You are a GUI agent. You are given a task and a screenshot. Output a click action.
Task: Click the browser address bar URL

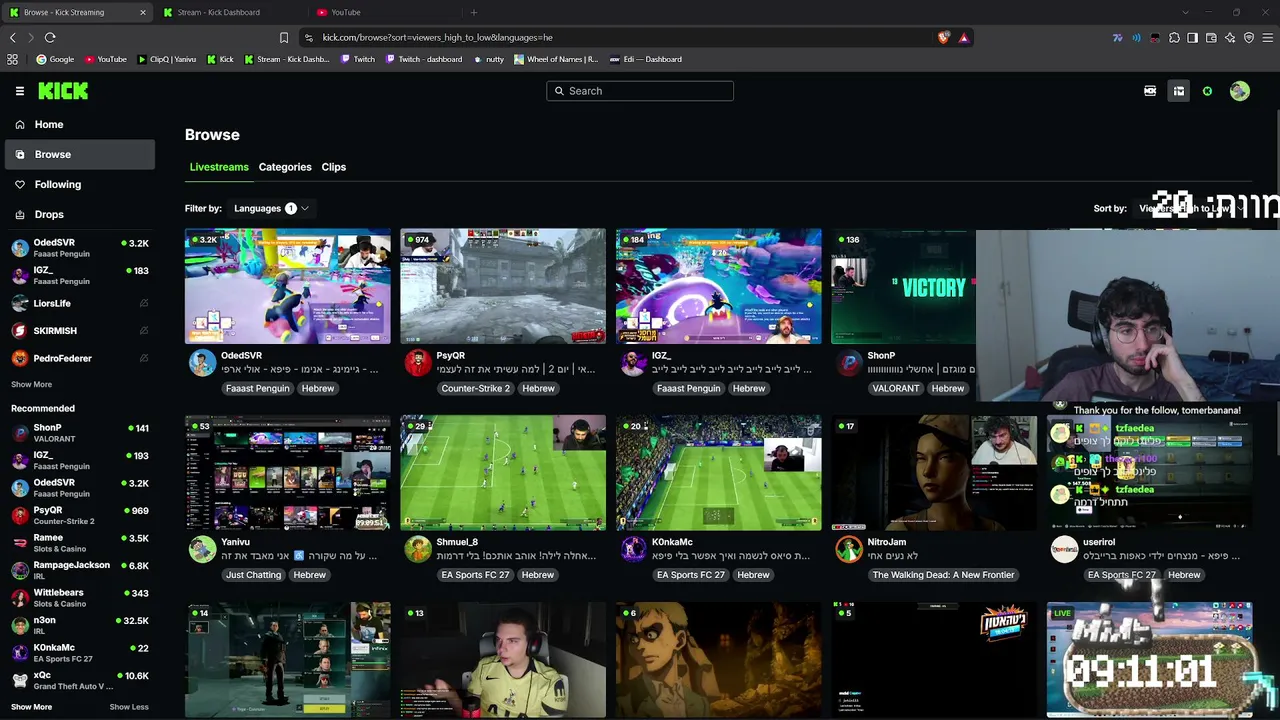coord(437,37)
